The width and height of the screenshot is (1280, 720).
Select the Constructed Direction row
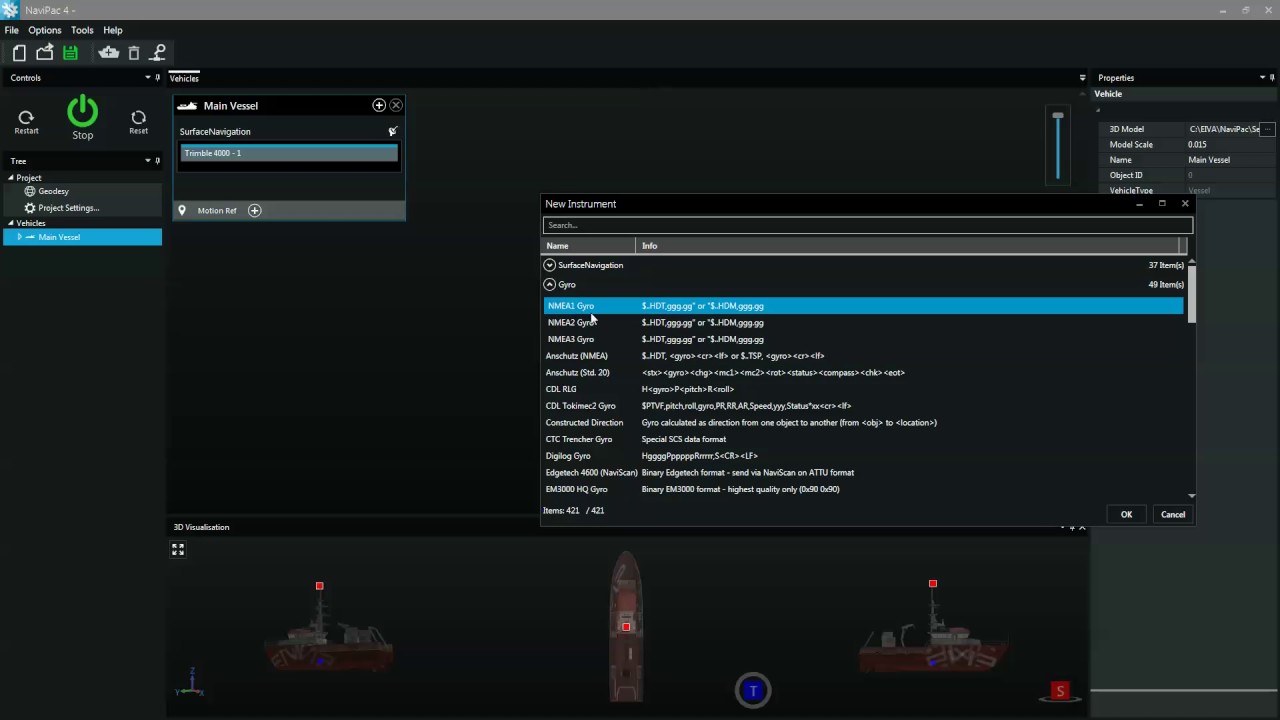[x=863, y=422]
